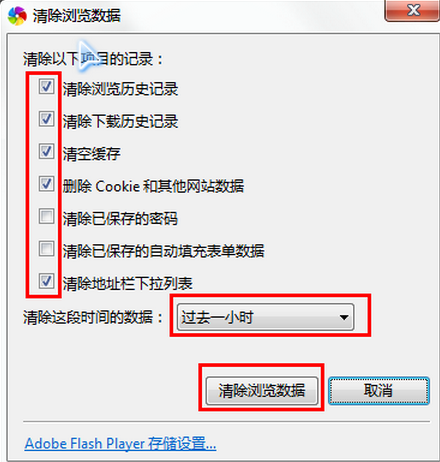
Task: Check the 清除已保存的自动填充表单数据 checkbox
Action: pos(46,248)
